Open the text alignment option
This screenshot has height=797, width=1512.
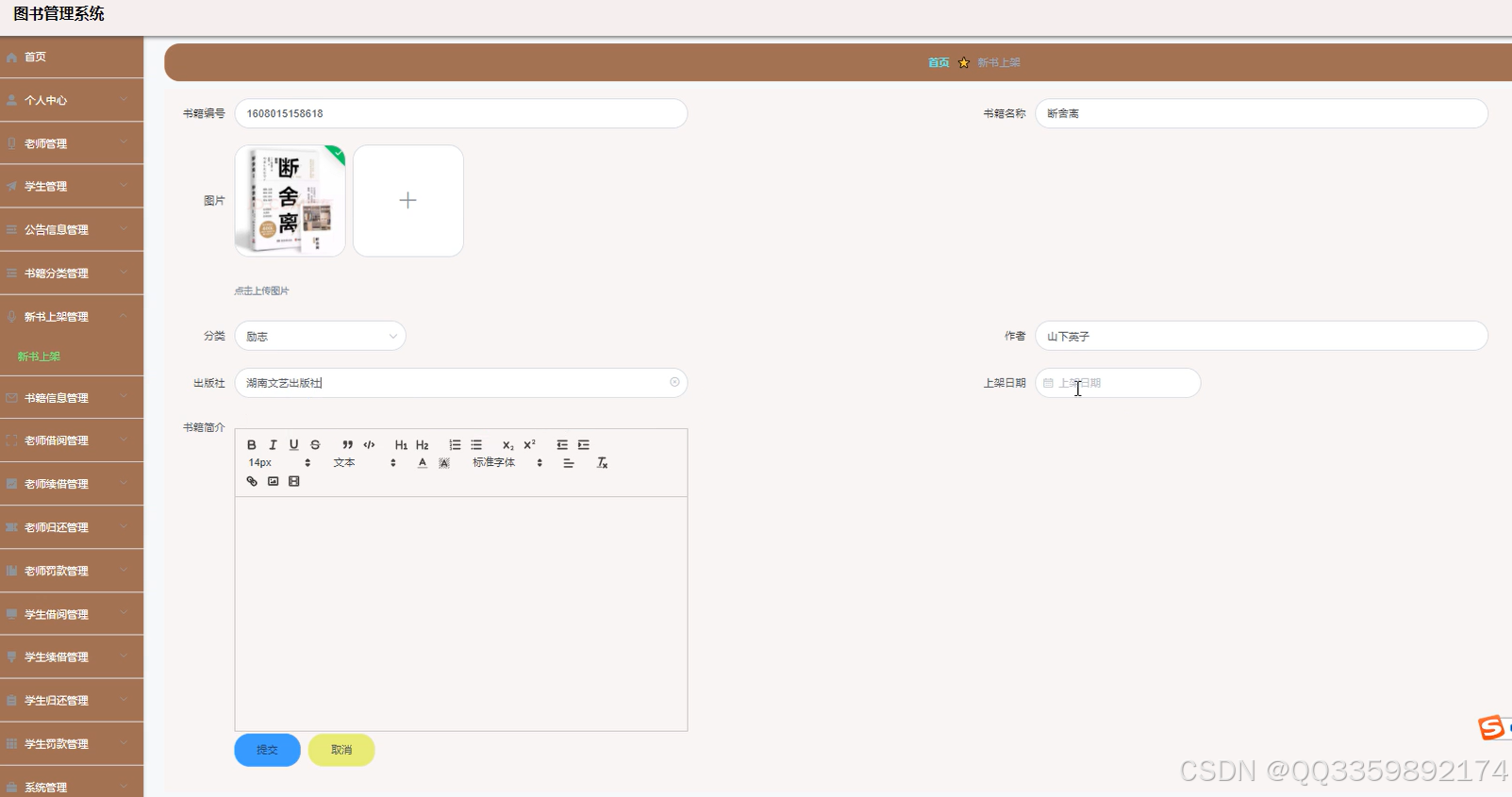569,463
